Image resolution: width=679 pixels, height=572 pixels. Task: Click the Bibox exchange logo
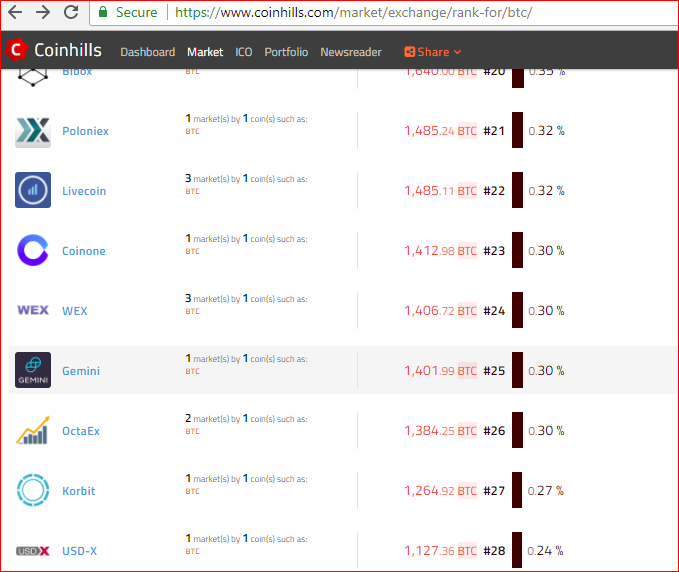[x=33, y=78]
